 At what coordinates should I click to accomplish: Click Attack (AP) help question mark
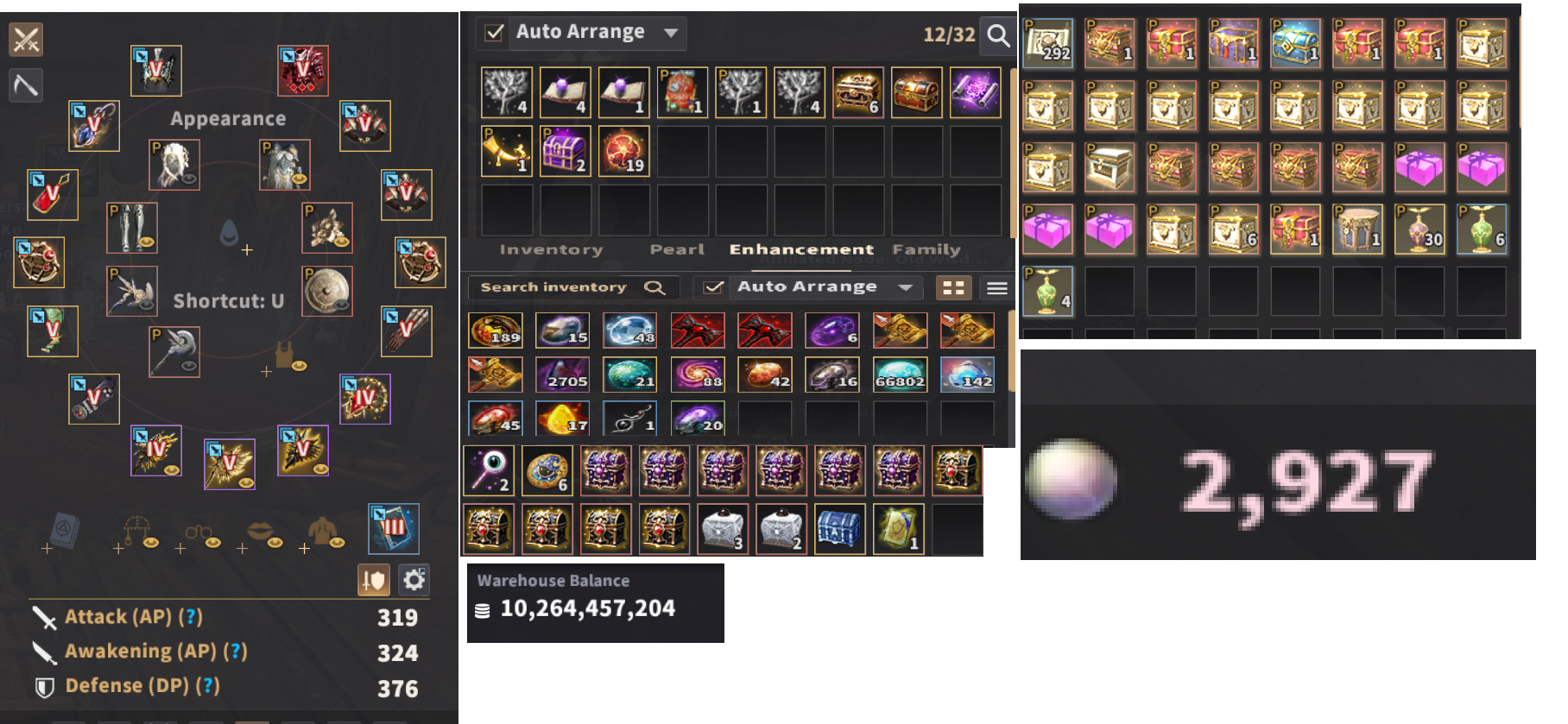tap(191, 617)
